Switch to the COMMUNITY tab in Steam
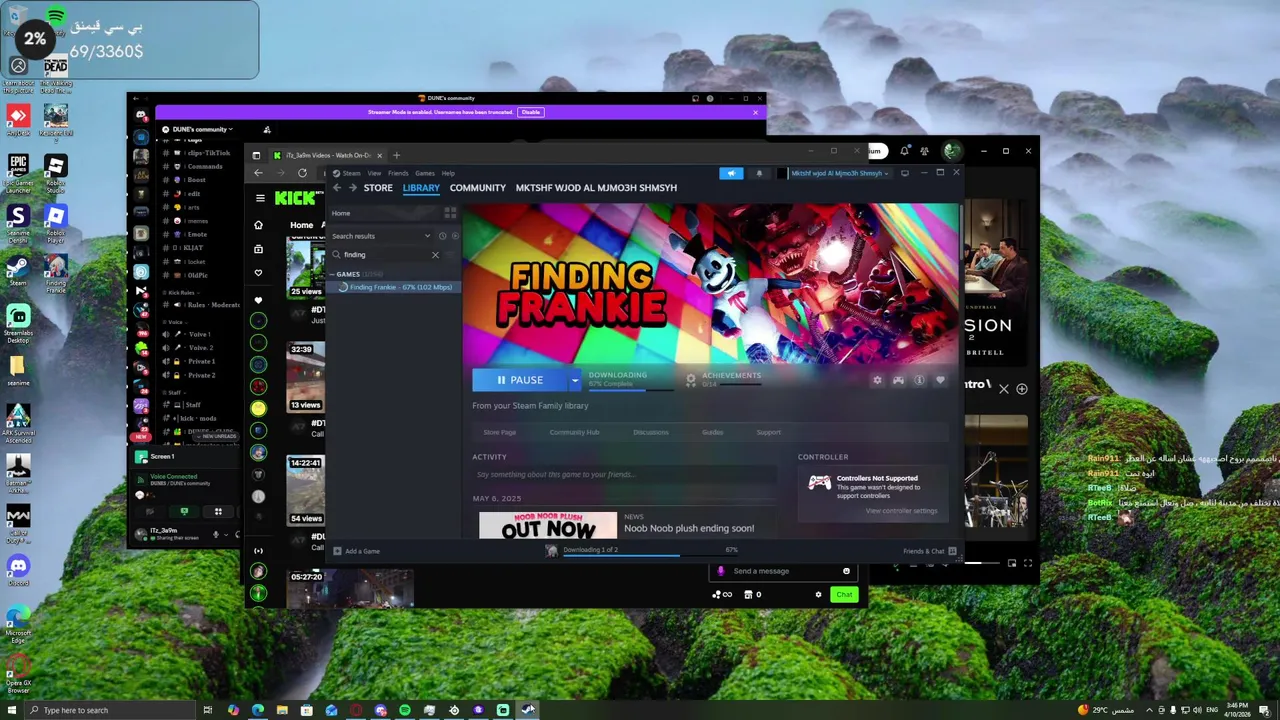Image resolution: width=1280 pixels, height=720 pixels. [477, 188]
